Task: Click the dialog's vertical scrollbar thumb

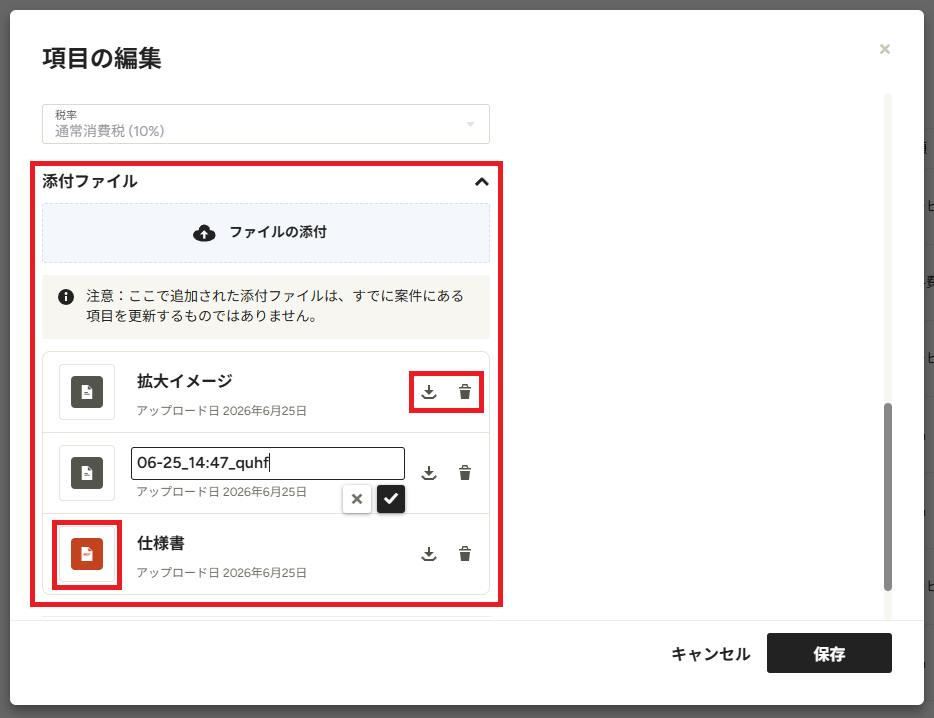Action: pyautogui.click(x=888, y=497)
